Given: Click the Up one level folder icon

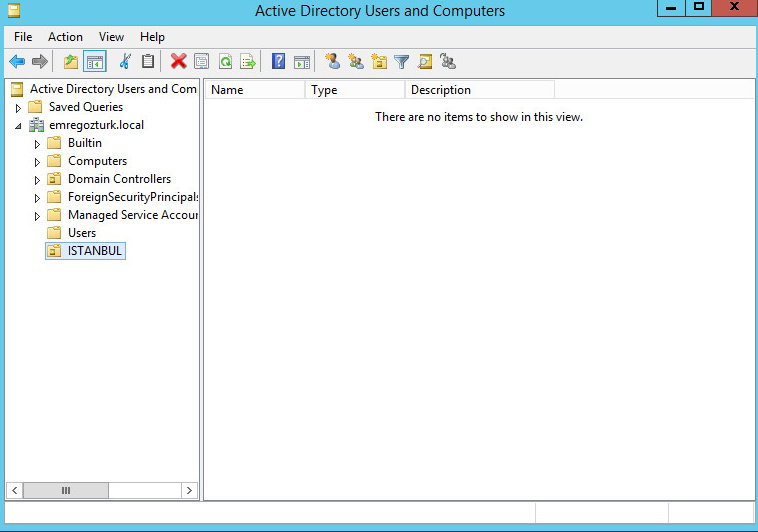Looking at the screenshot, I should (71, 62).
